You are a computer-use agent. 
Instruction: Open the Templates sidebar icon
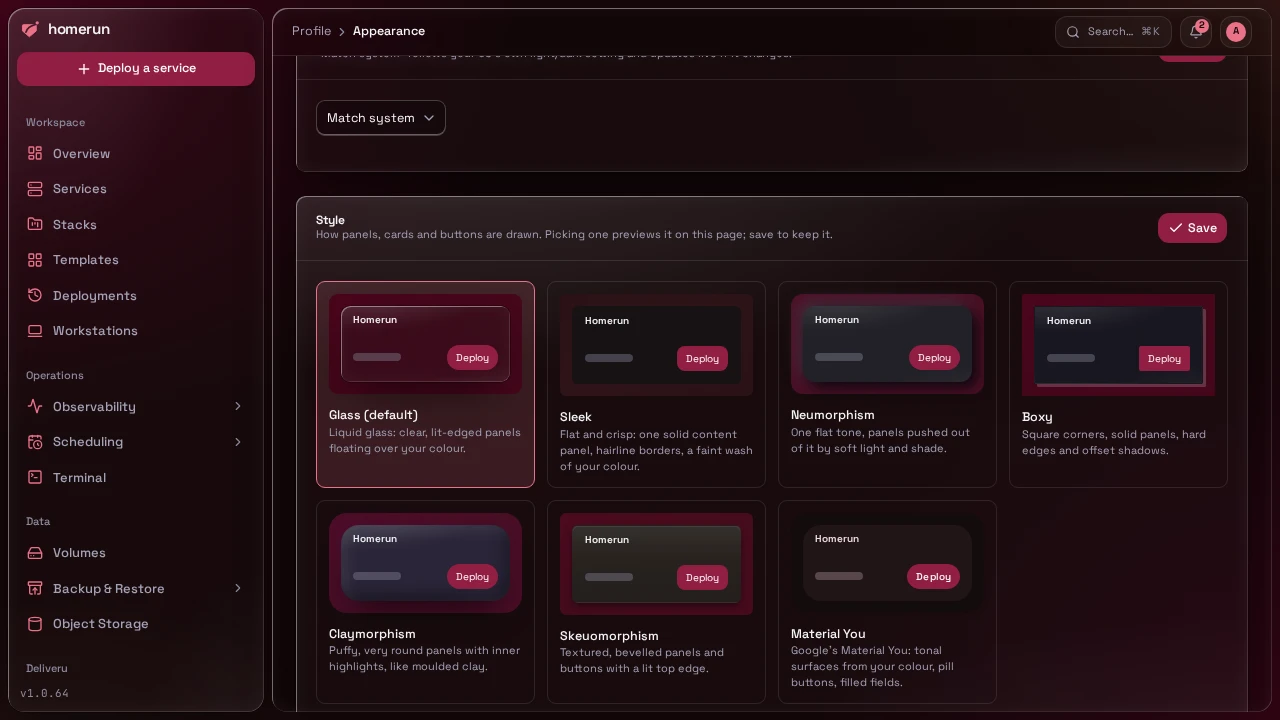click(x=35, y=260)
